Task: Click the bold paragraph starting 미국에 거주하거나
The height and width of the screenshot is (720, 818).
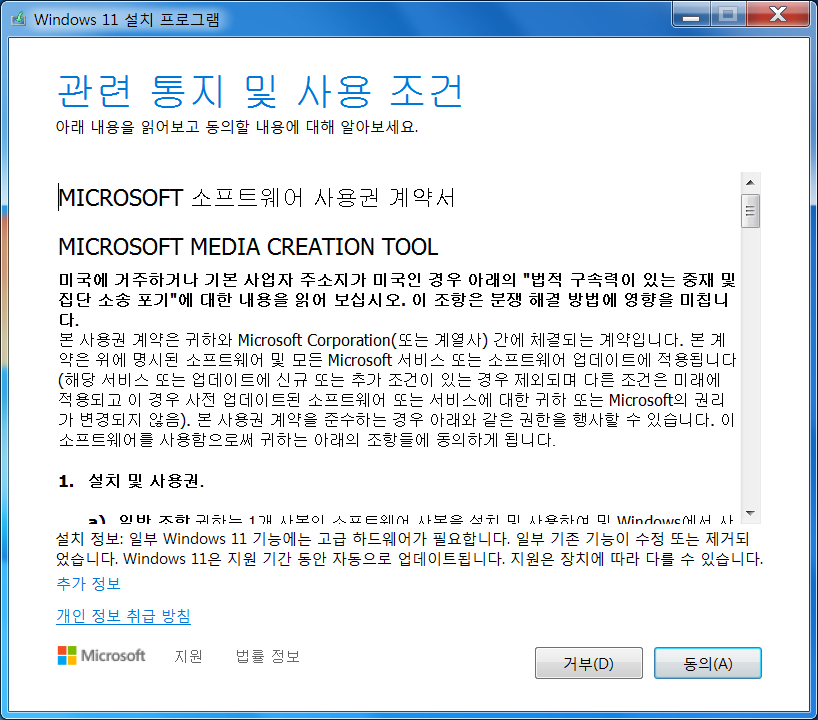Action: [397, 299]
